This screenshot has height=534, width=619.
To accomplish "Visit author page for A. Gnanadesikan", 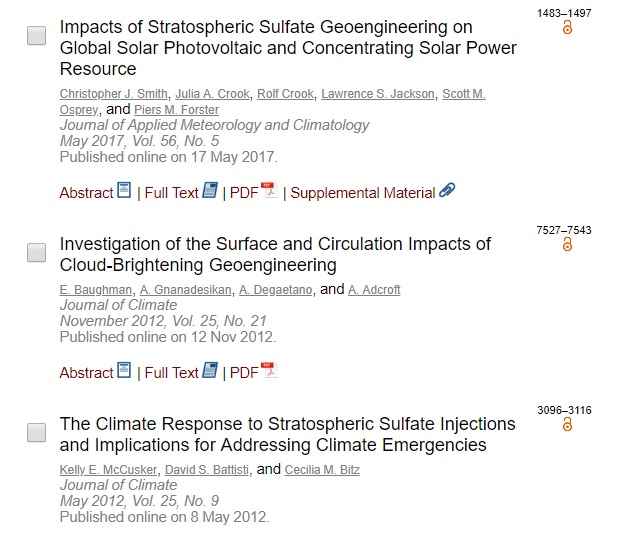I will coord(186,290).
